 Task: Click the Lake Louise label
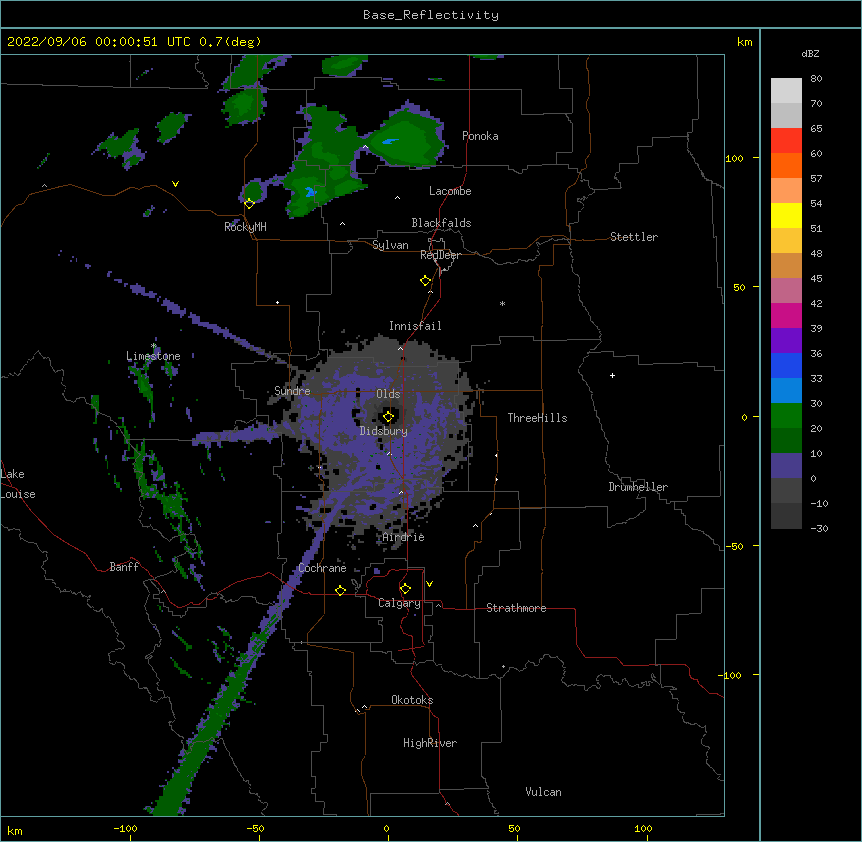coord(18,484)
